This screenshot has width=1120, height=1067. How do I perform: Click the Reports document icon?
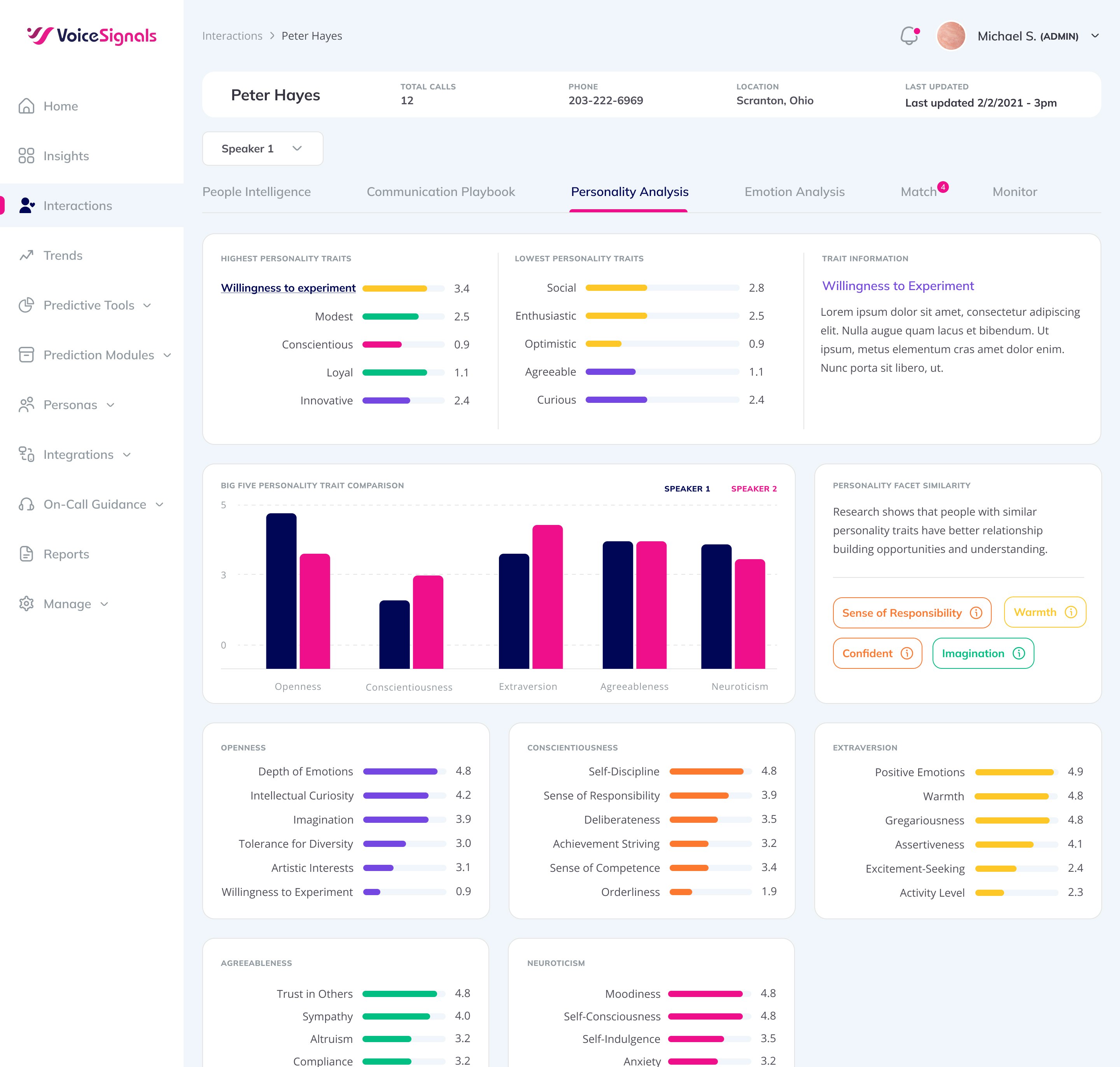tap(26, 554)
